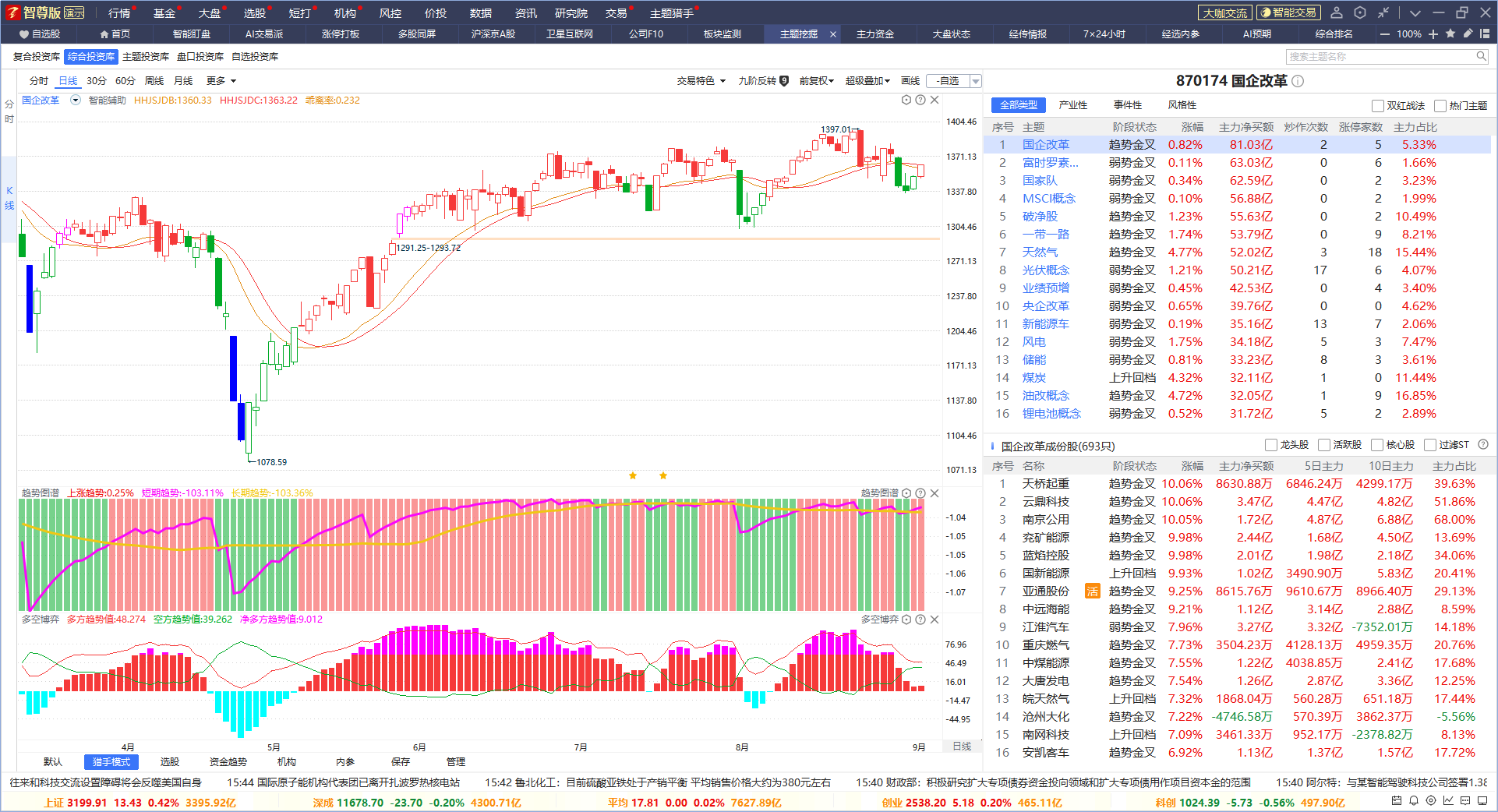Image resolution: width=1498 pixels, height=812 pixels.
Task: Click the 九阶反转 shield 9 badge
Action: (x=784, y=81)
